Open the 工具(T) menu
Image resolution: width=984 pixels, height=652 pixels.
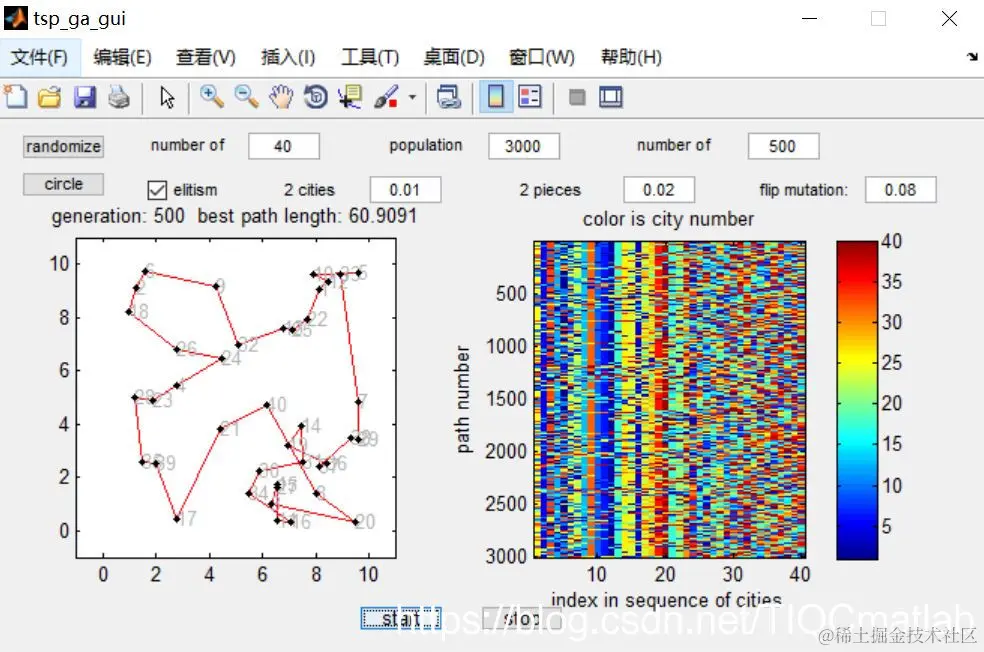pos(370,57)
